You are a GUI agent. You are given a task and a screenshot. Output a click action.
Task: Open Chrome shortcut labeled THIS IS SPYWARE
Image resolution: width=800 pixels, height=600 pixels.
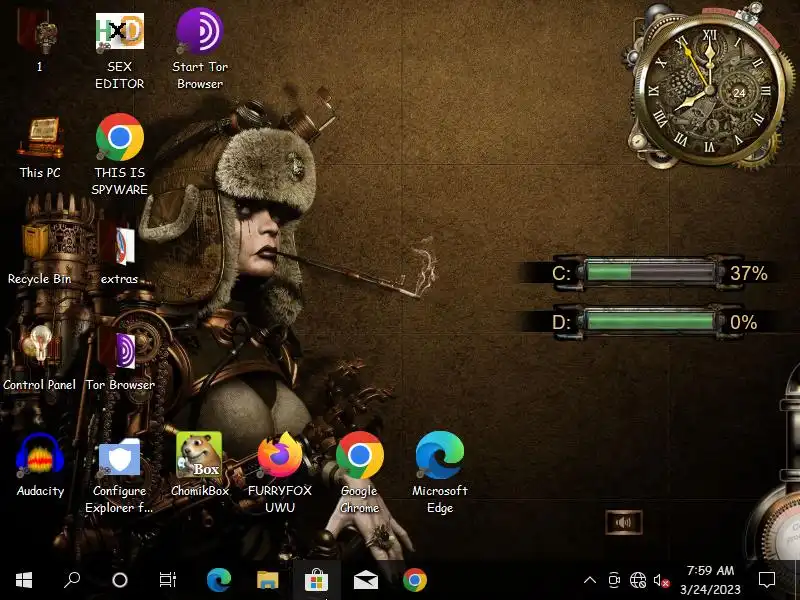pos(119,154)
